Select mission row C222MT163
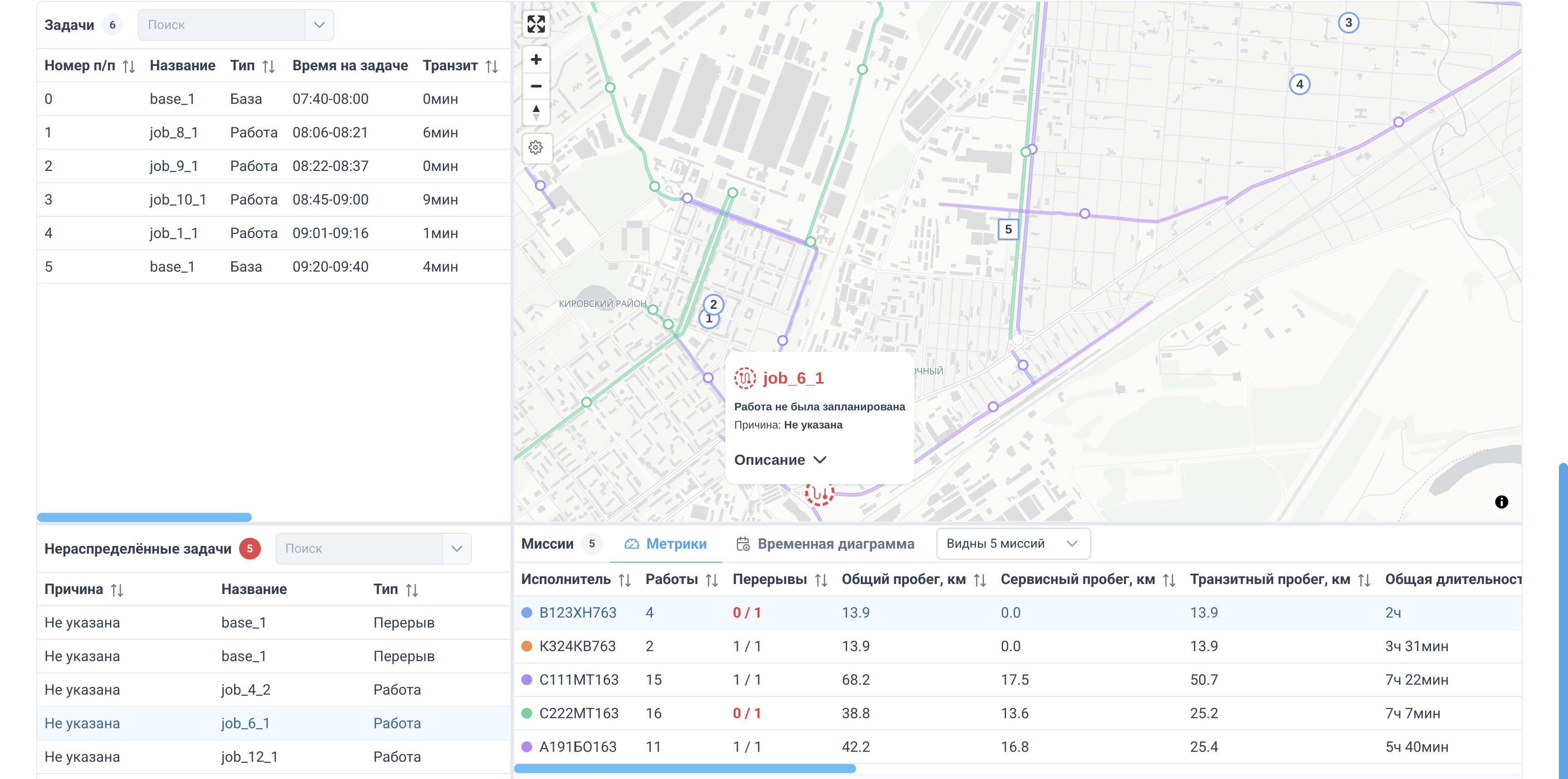Image resolution: width=1568 pixels, height=779 pixels. (x=1018, y=713)
